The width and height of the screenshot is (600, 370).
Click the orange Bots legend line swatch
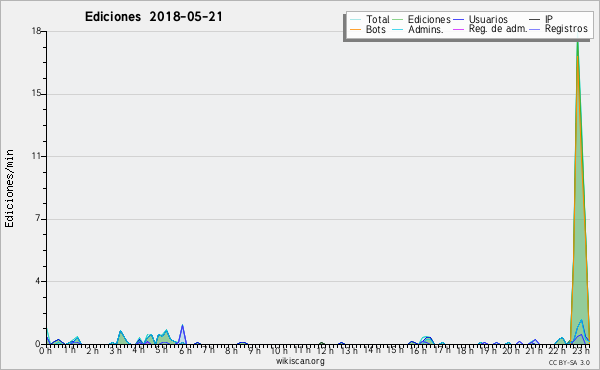click(355, 29)
